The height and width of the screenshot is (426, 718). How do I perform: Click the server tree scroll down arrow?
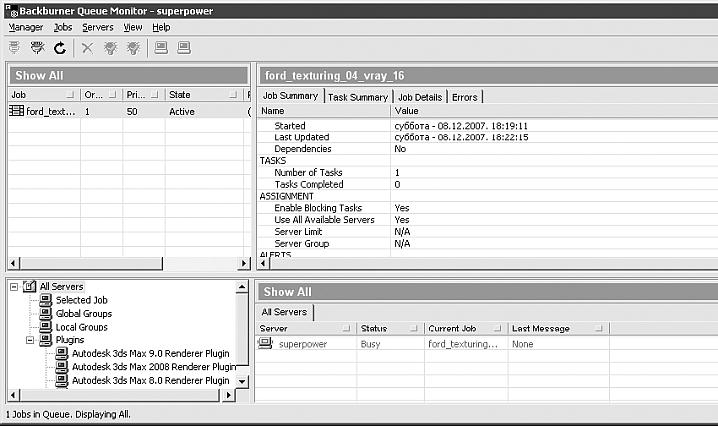tap(242, 381)
